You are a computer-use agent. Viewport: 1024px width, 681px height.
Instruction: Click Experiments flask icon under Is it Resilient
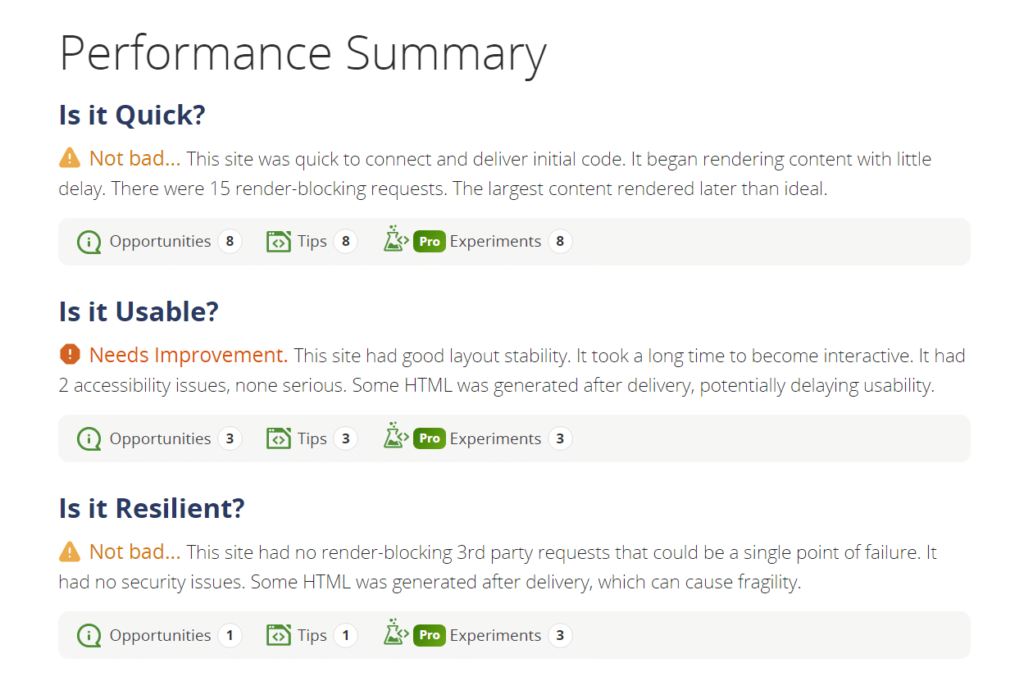pyautogui.click(x=394, y=635)
